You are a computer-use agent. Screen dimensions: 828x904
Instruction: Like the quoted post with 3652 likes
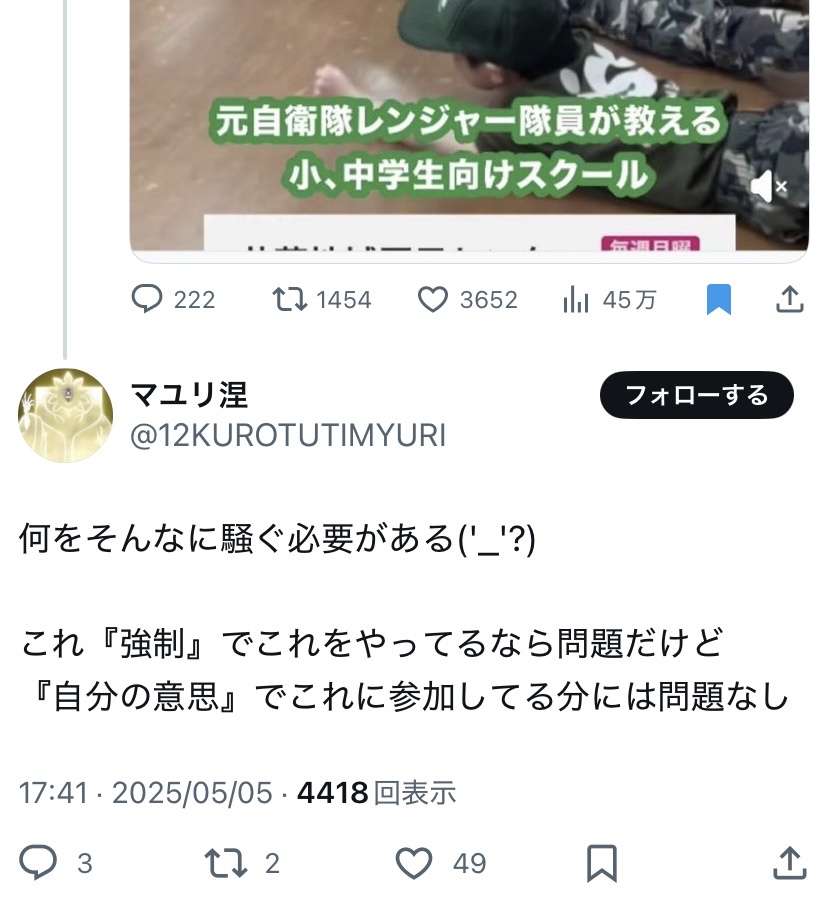pyautogui.click(x=468, y=300)
